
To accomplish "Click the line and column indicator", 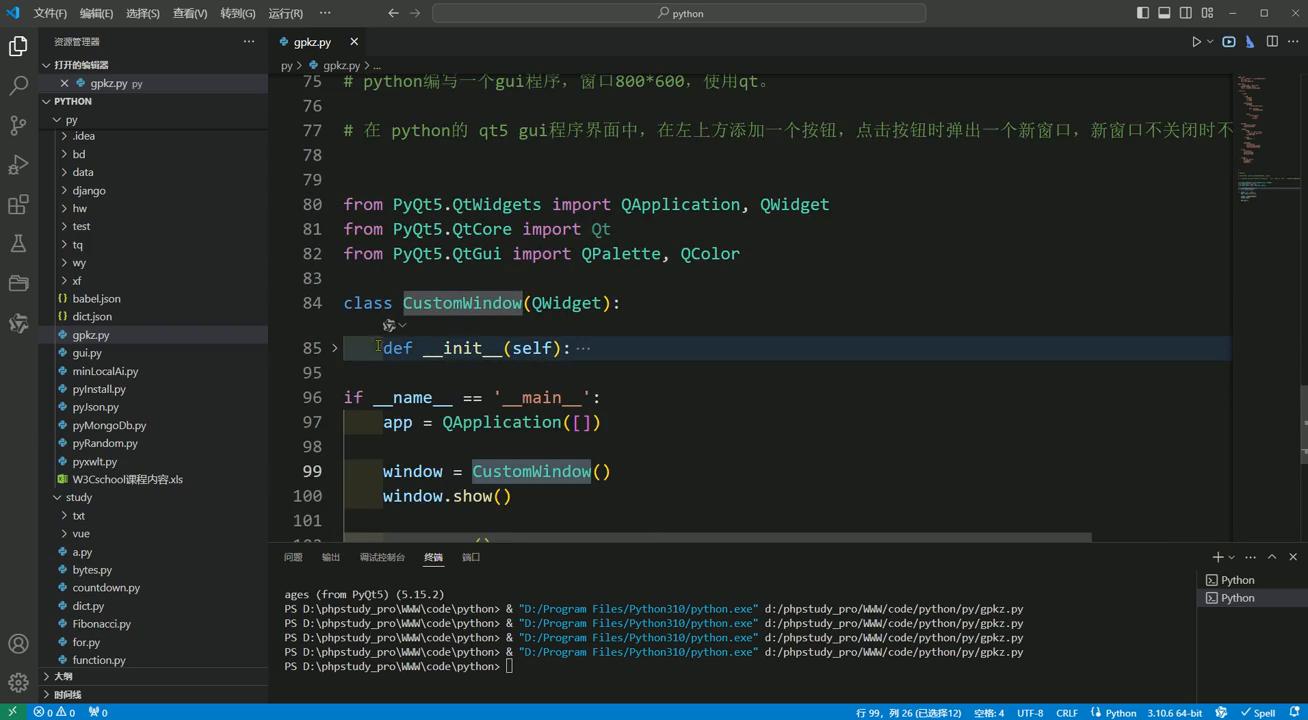I will [x=908, y=712].
